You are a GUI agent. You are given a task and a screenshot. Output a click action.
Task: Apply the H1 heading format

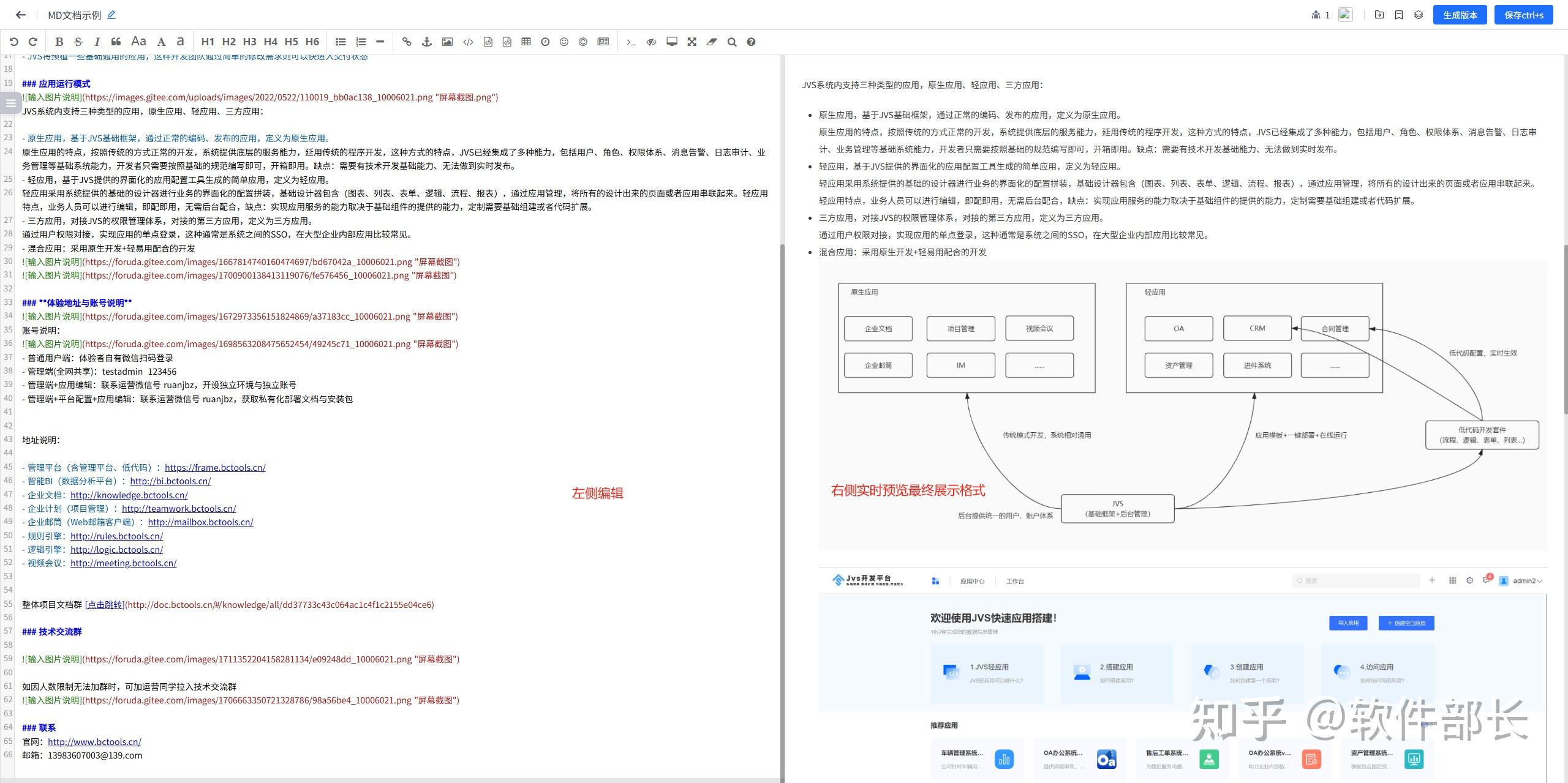pyautogui.click(x=208, y=42)
